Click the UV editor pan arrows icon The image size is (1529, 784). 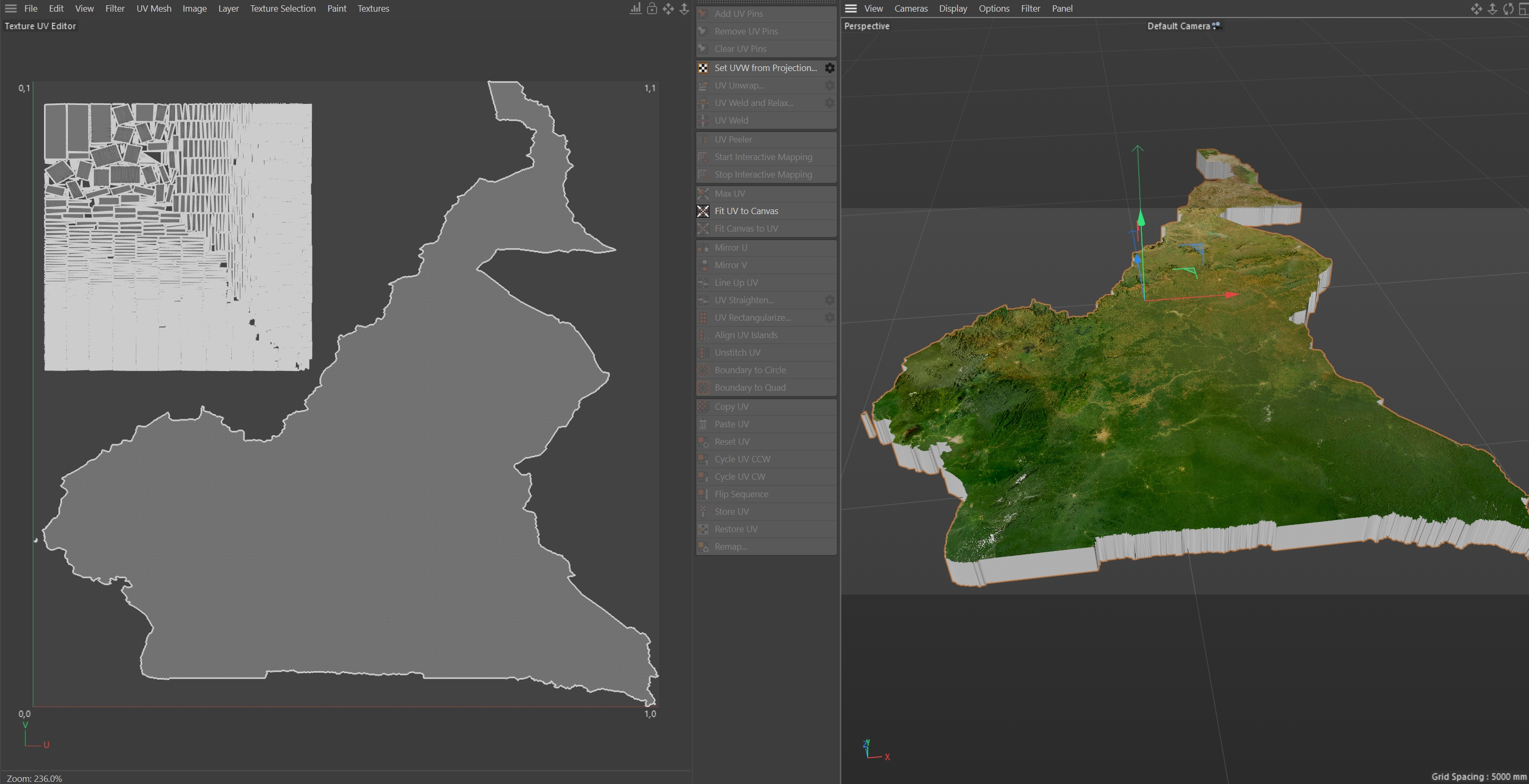coord(668,8)
